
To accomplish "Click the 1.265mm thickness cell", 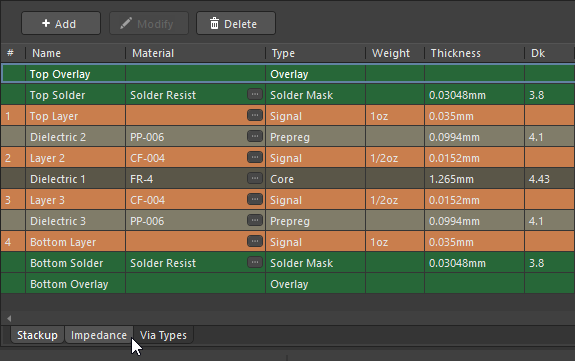I will 475,179.
